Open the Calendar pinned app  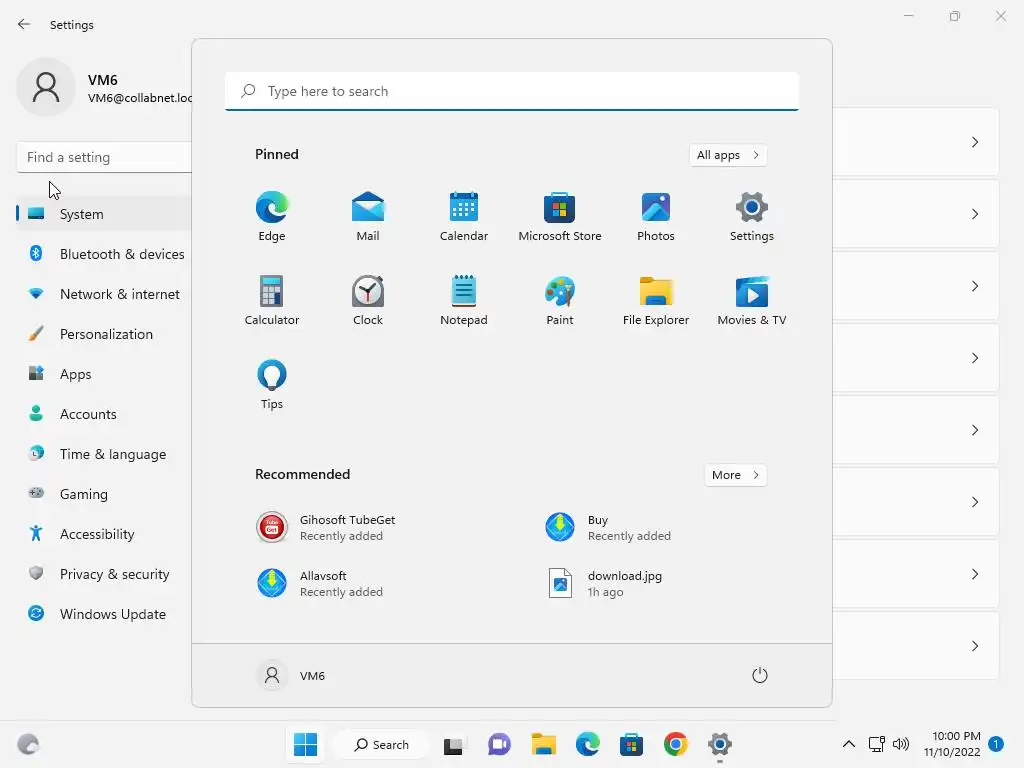pos(464,216)
